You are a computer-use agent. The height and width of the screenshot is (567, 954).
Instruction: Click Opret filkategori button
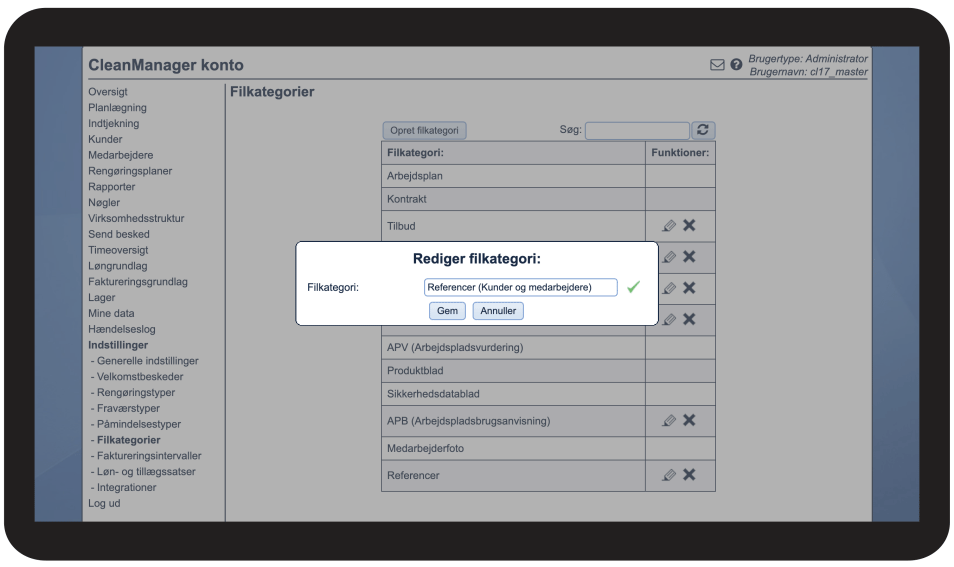pyautogui.click(x=425, y=130)
